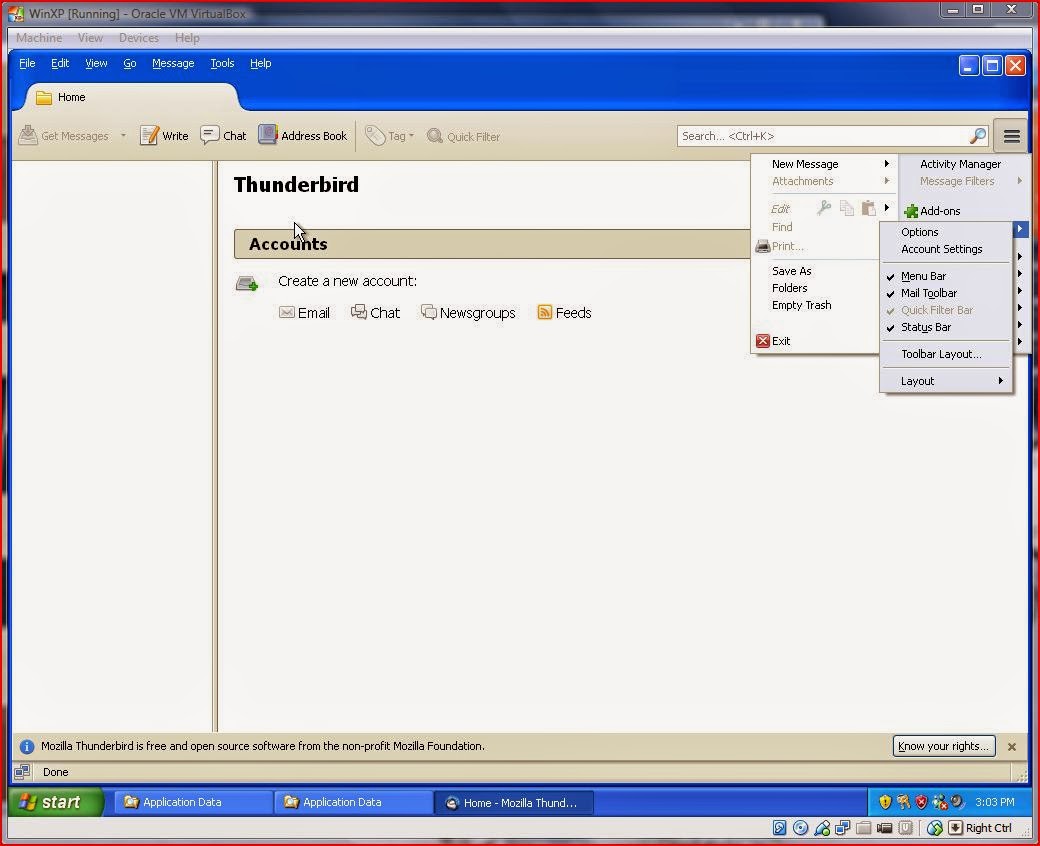The height and width of the screenshot is (846, 1040).
Task: Open the VirtualBox Devices menu
Action: click(139, 38)
